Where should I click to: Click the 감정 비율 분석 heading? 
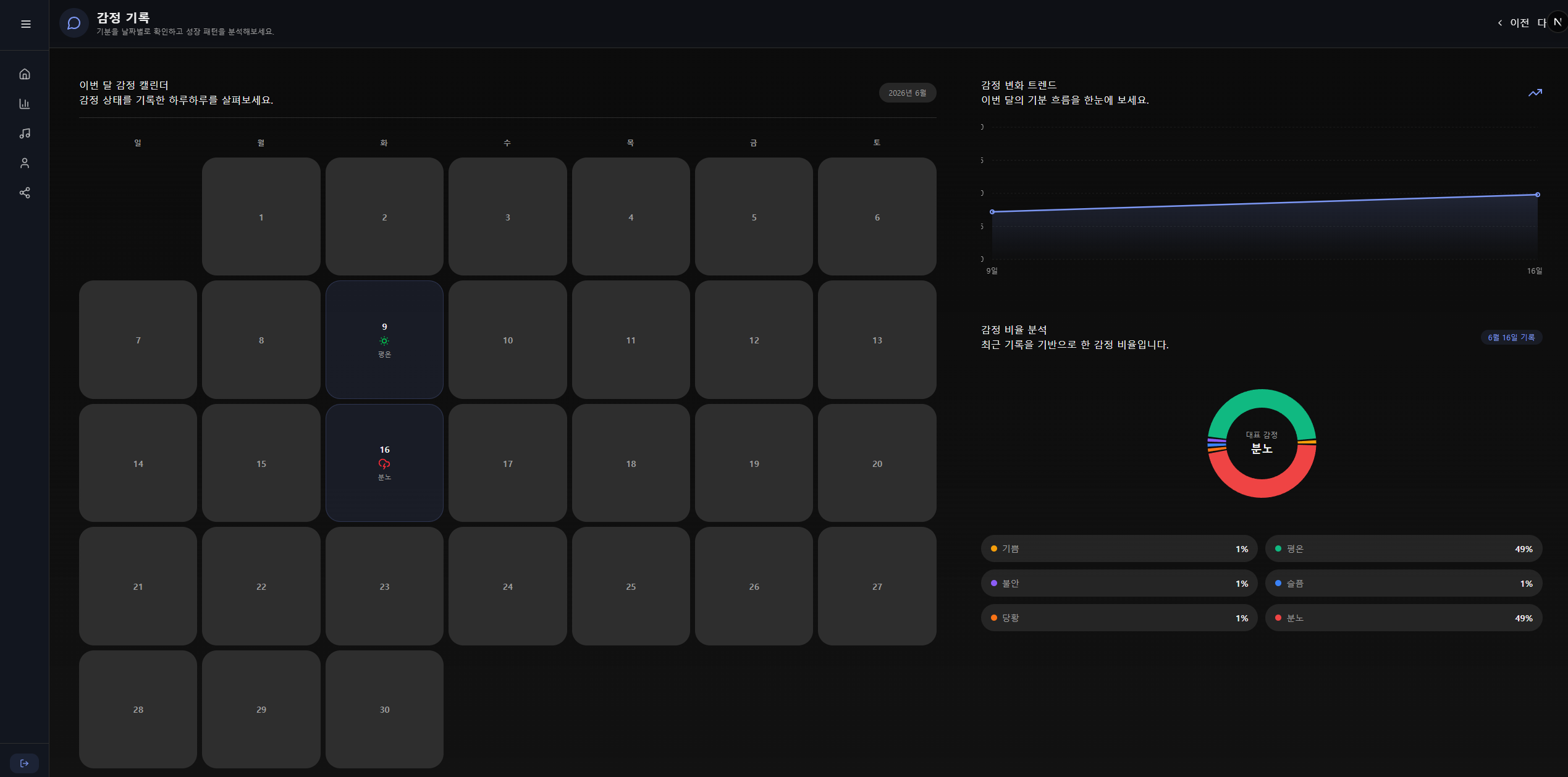point(1014,330)
